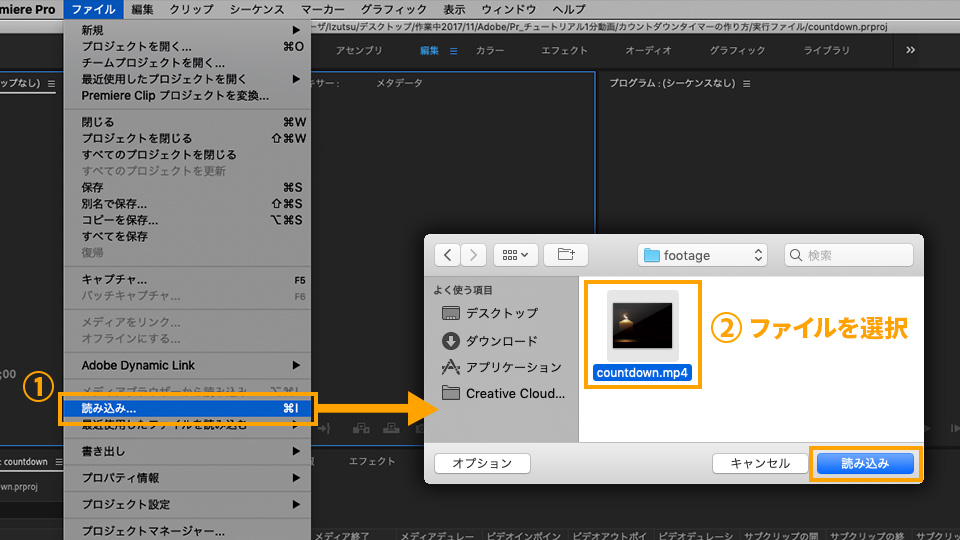Viewport: 960px width, 540px height.
Task: Choose Premiere Clip プロジェクトを変換...
Action: pyautogui.click(x=187, y=96)
